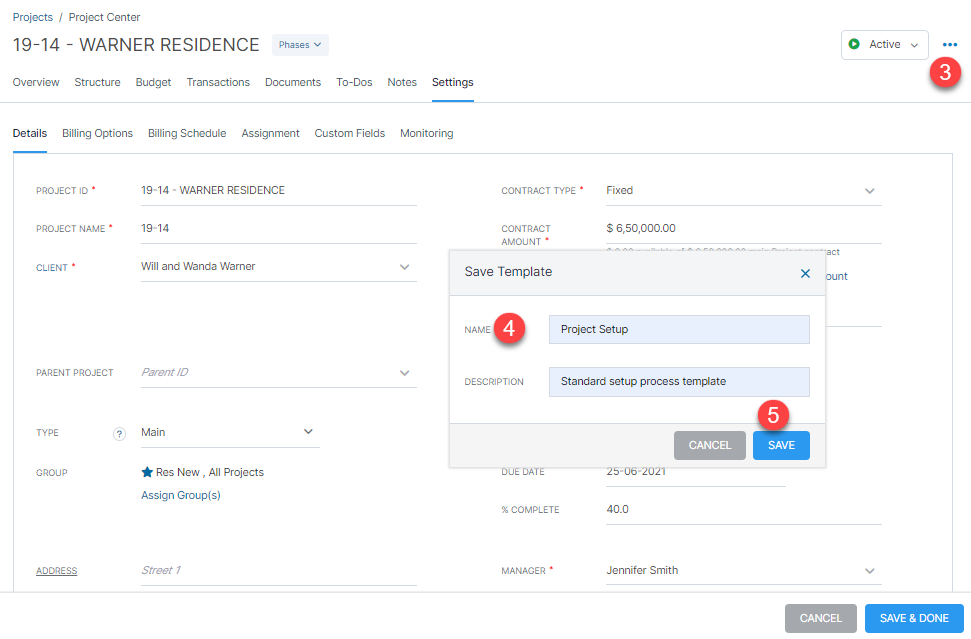Screen dimensions: 971x639
Task: Click the template Description input field
Action: (679, 381)
